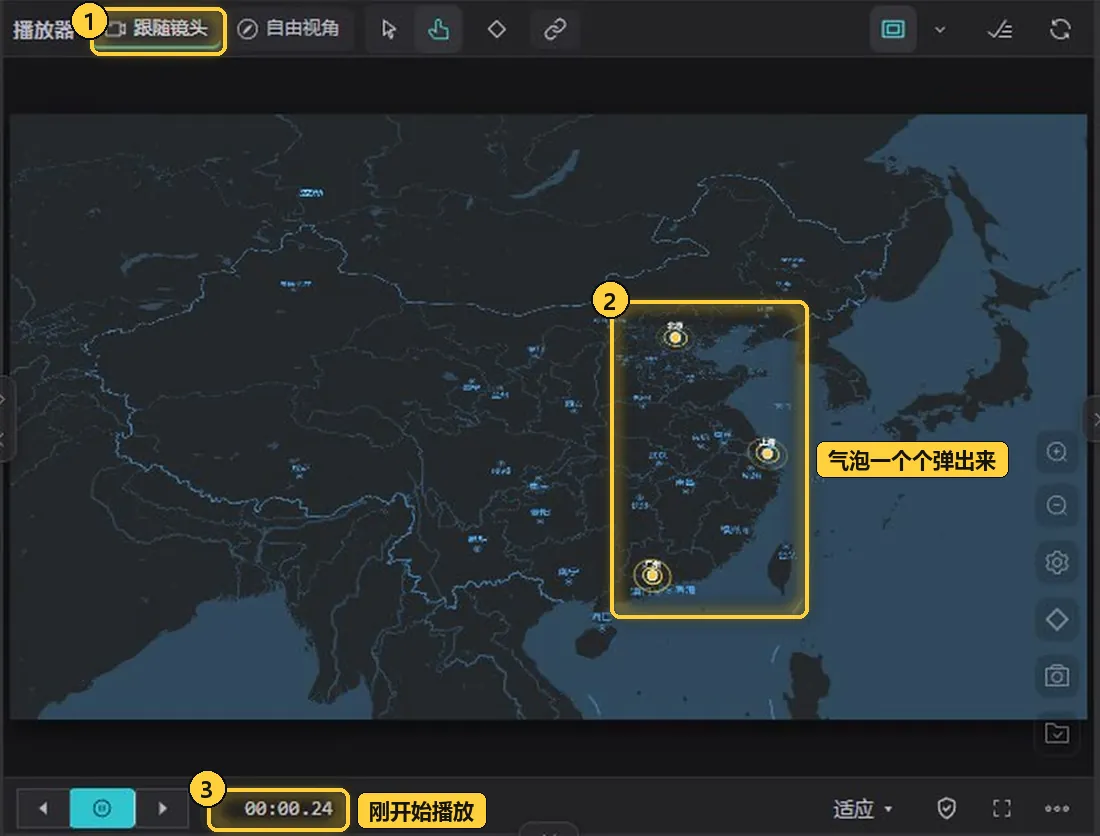Take a snapshot with the camera icon

1057,675
